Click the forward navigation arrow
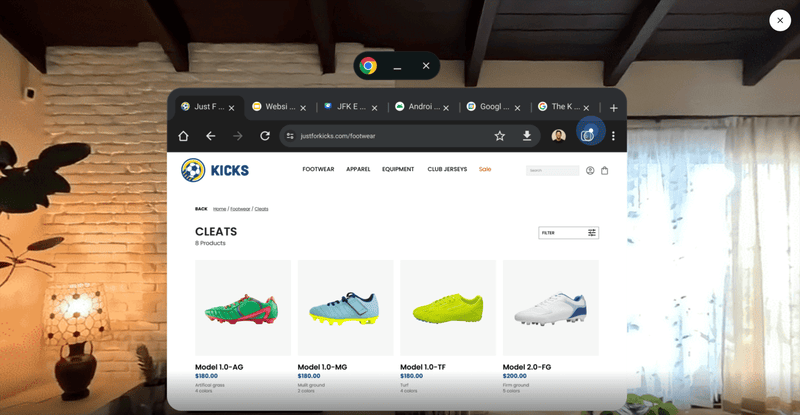The image size is (800, 415). point(238,136)
